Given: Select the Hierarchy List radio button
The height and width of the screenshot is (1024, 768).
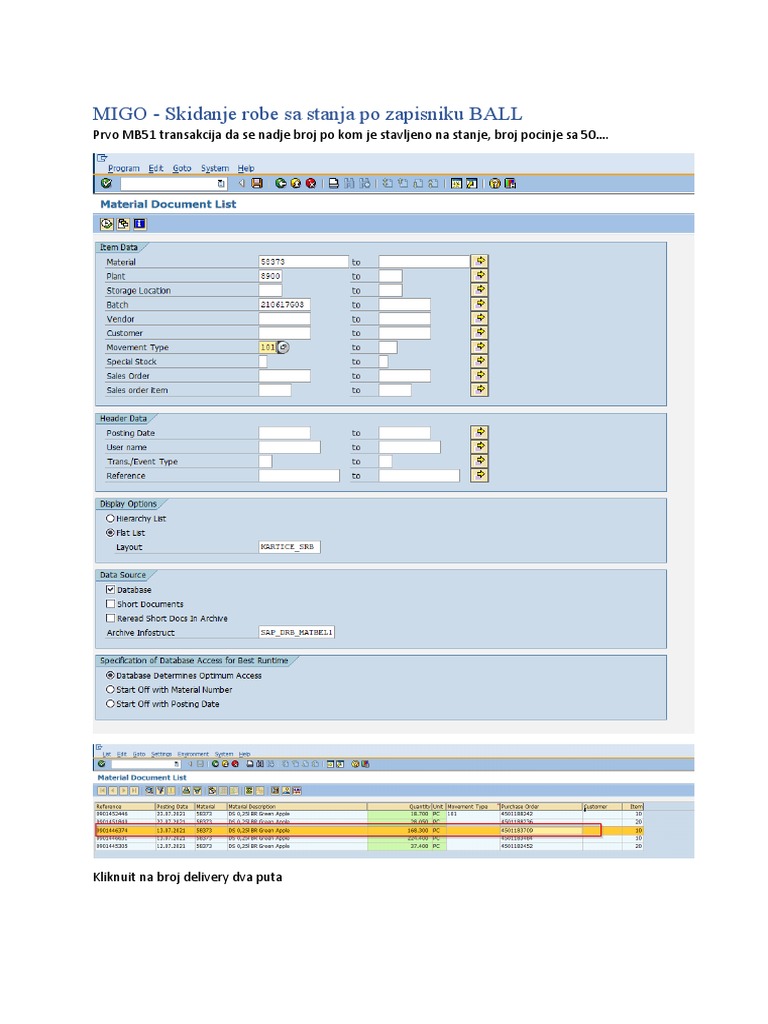Looking at the screenshot, I should click(110, 519).
